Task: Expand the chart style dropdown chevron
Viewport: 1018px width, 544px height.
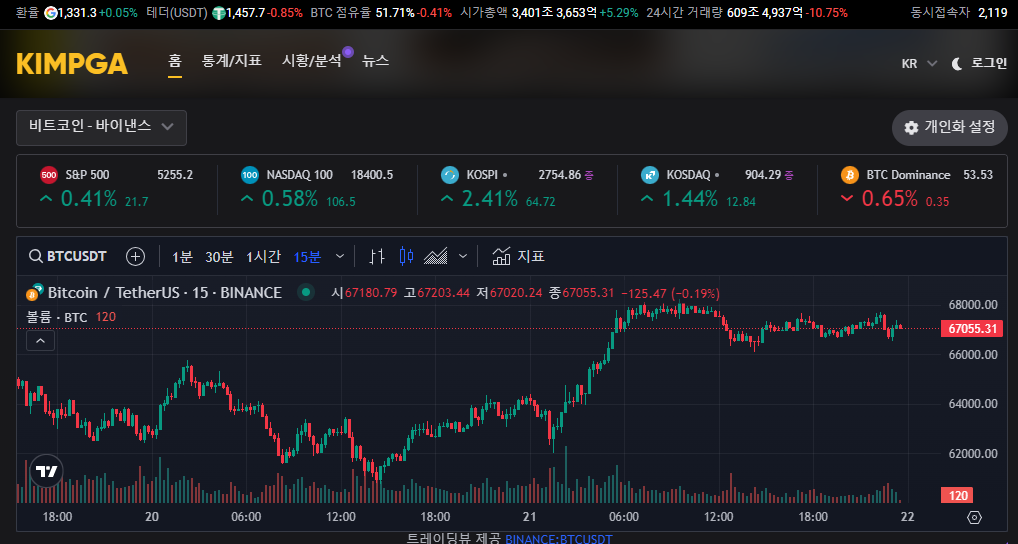Action: (x=463, y=256)
